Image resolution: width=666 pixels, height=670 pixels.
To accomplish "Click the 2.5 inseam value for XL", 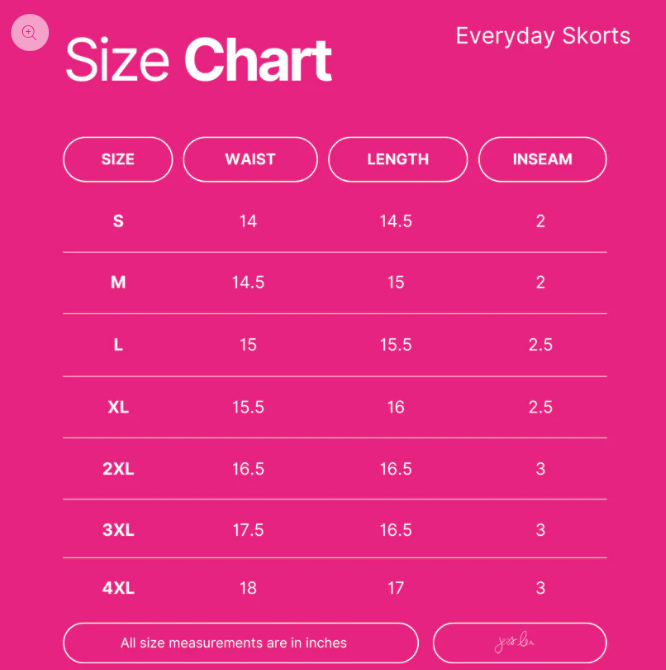I will [541, 407].
